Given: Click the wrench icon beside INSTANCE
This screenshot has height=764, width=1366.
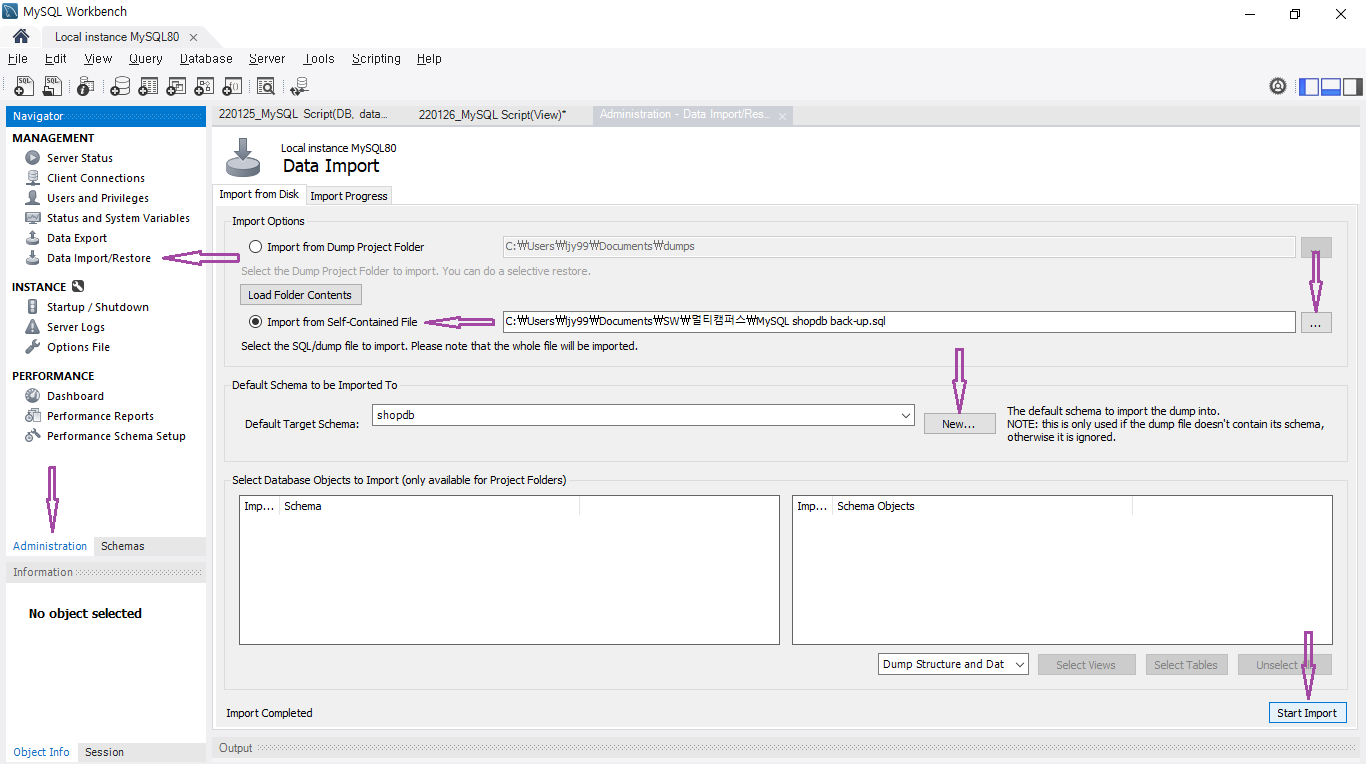Looking at the screenshot, I should [x=78, y=287].
